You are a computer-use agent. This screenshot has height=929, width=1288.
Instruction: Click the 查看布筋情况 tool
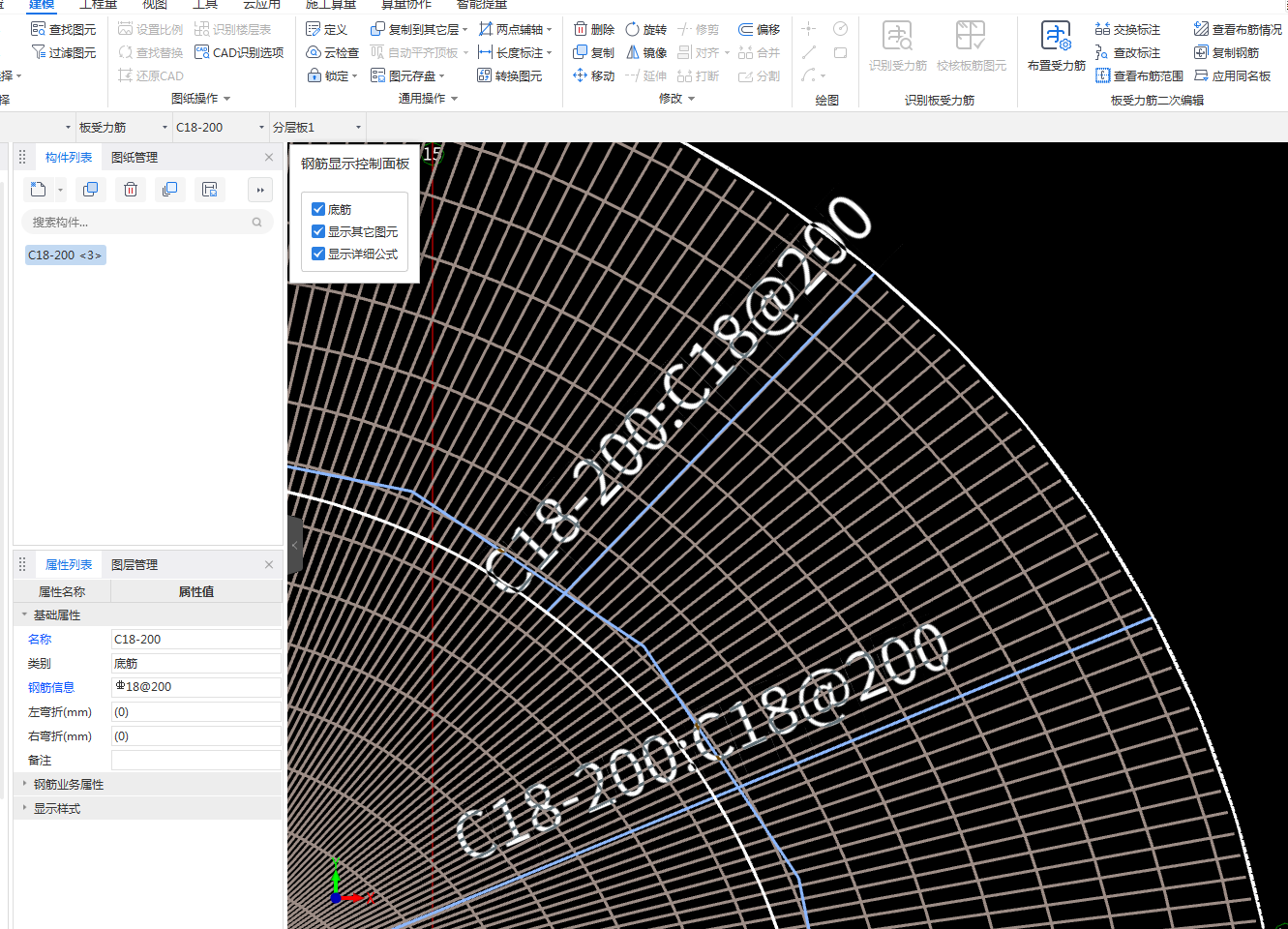click(x=1239, y=29)
